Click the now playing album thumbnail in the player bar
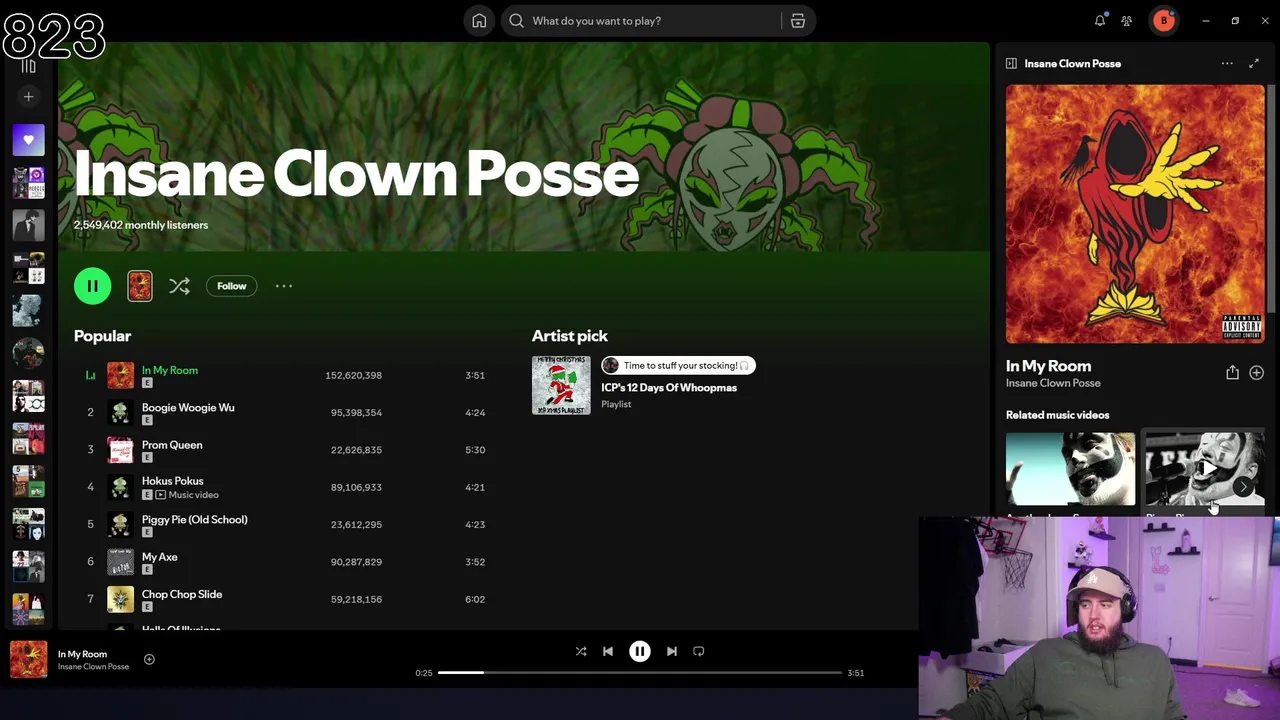 click(x=28, y=659)
